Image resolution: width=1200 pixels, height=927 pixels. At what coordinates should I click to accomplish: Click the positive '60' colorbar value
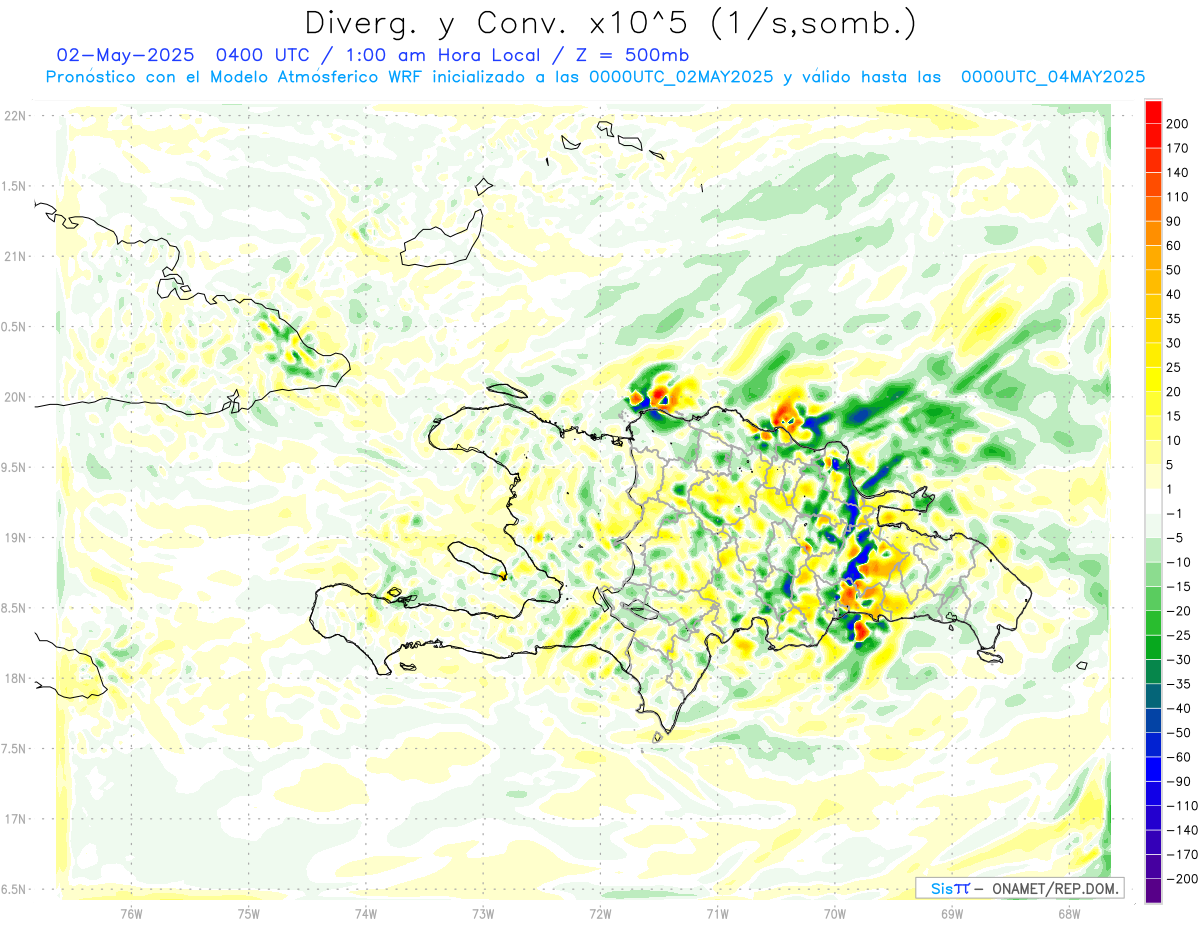[x=1175, y=246]
